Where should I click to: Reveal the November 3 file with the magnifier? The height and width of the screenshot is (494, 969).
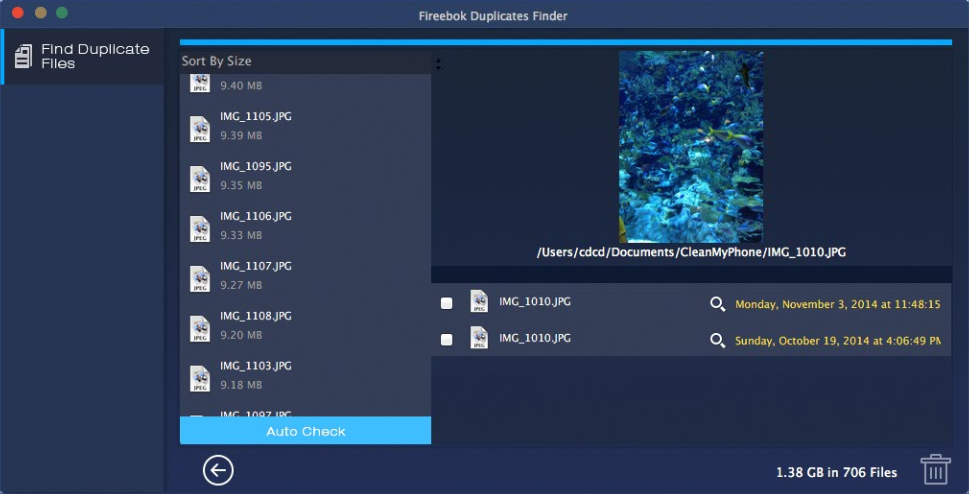point(717,304)
